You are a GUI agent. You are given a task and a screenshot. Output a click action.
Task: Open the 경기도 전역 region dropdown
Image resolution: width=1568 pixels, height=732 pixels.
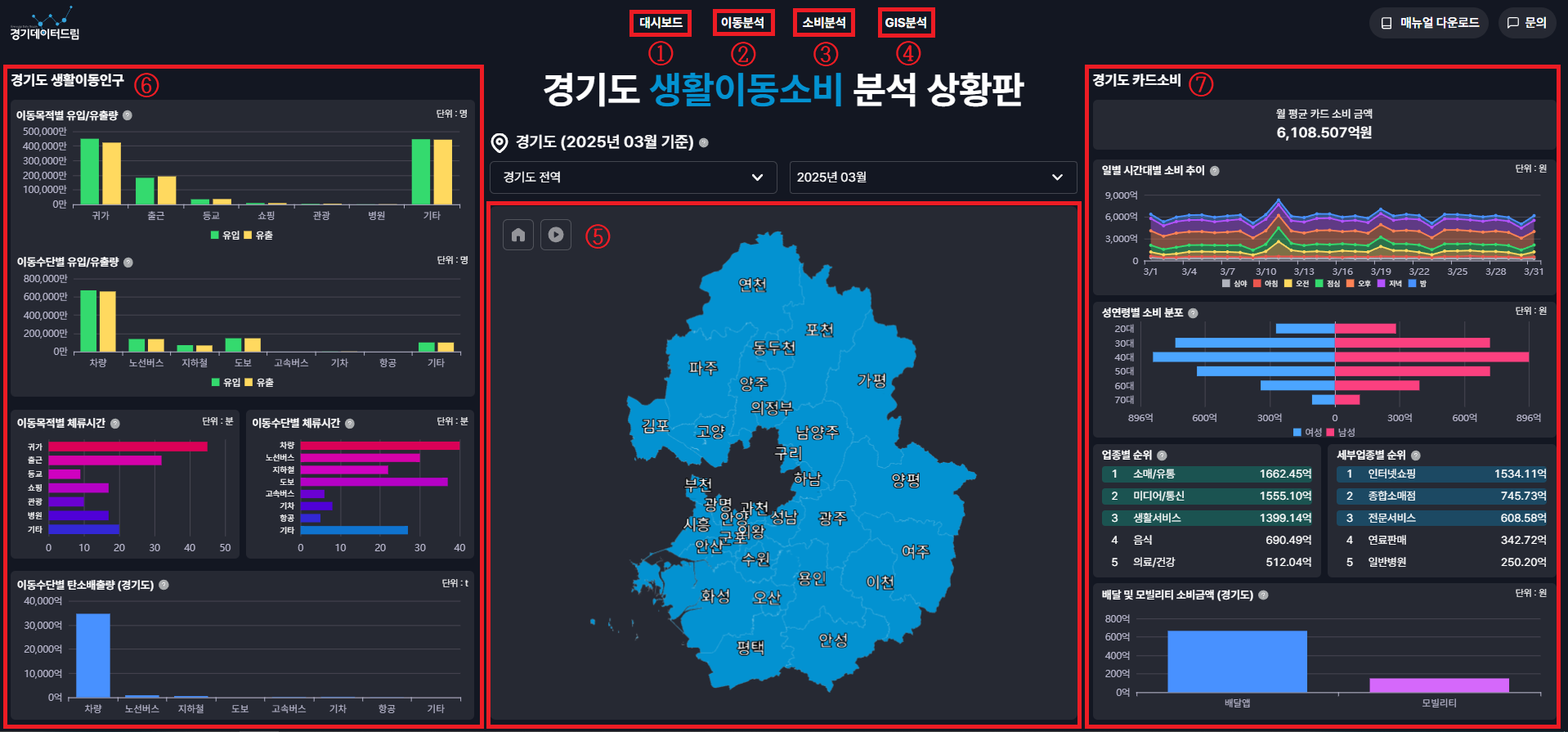click(633, 177)
